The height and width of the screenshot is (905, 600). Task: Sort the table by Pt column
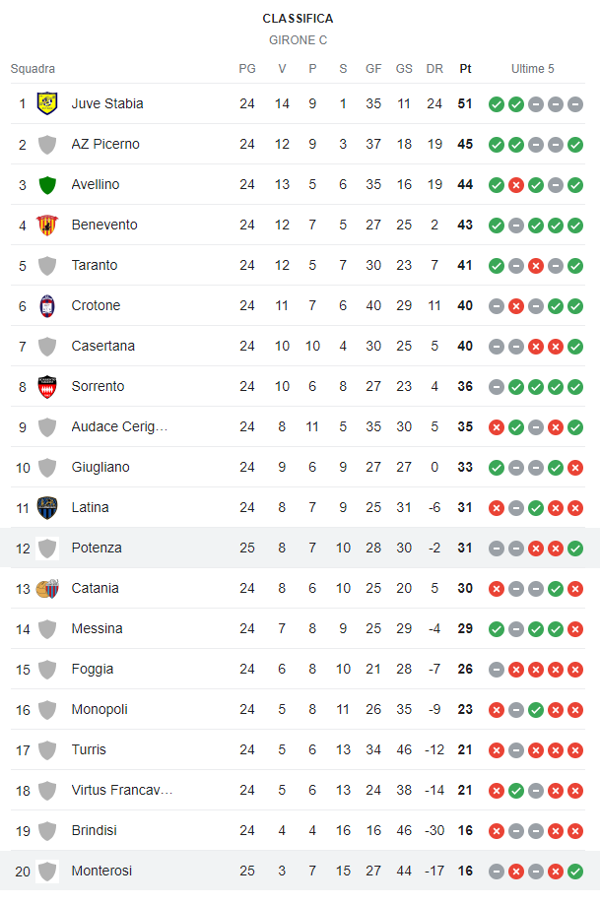click(465, 69)
